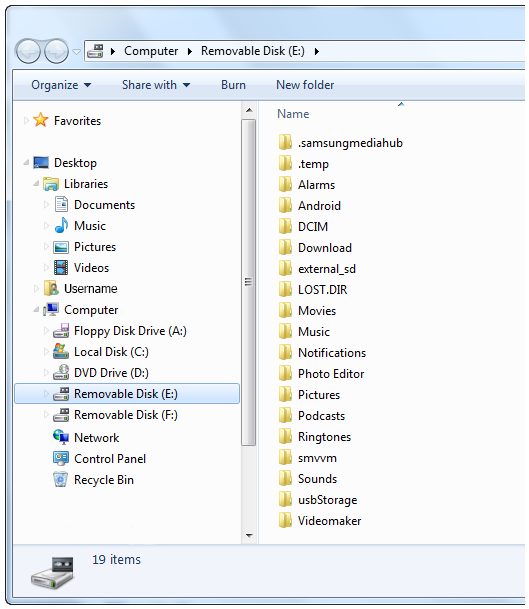
Task: Click the Favorites star icon
Action: [x=41, y=120]
